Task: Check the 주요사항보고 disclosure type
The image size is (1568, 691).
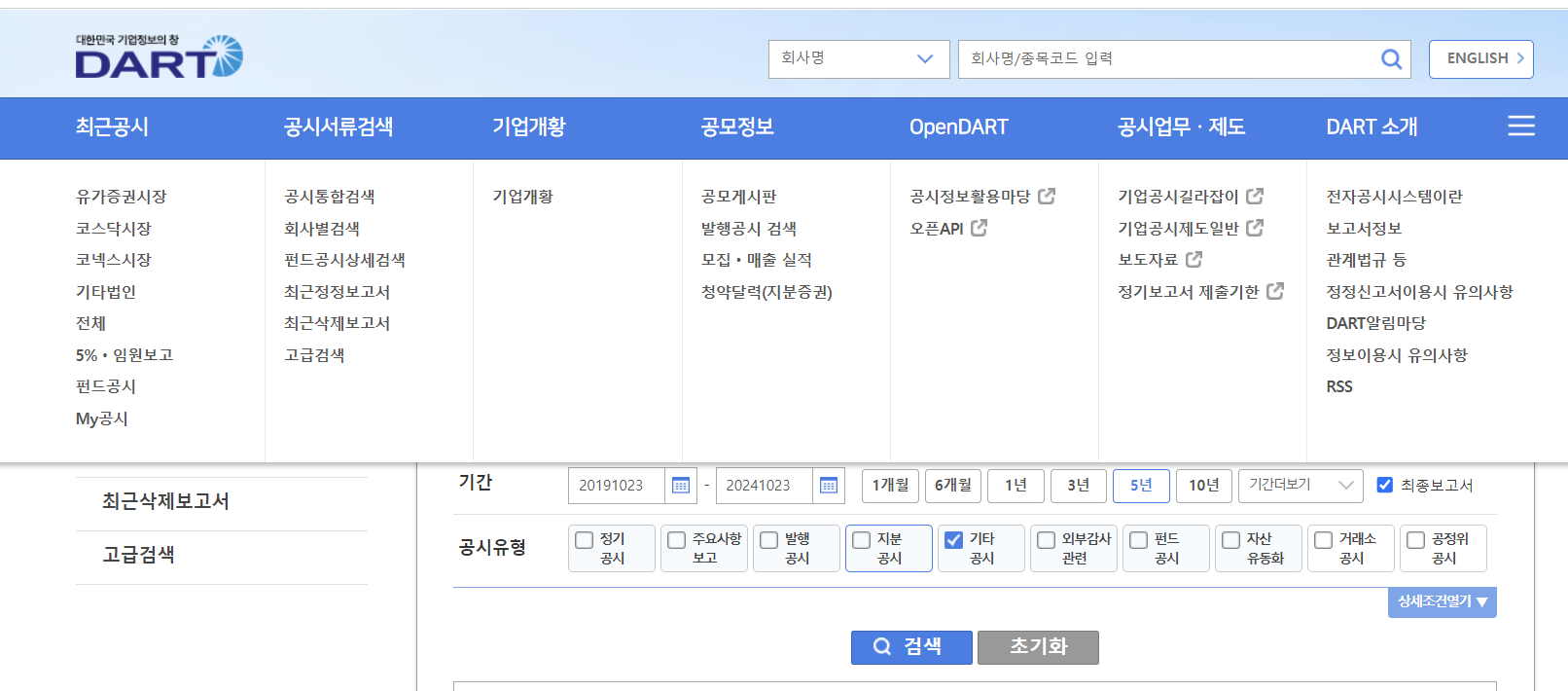Action: coord(677,539)
